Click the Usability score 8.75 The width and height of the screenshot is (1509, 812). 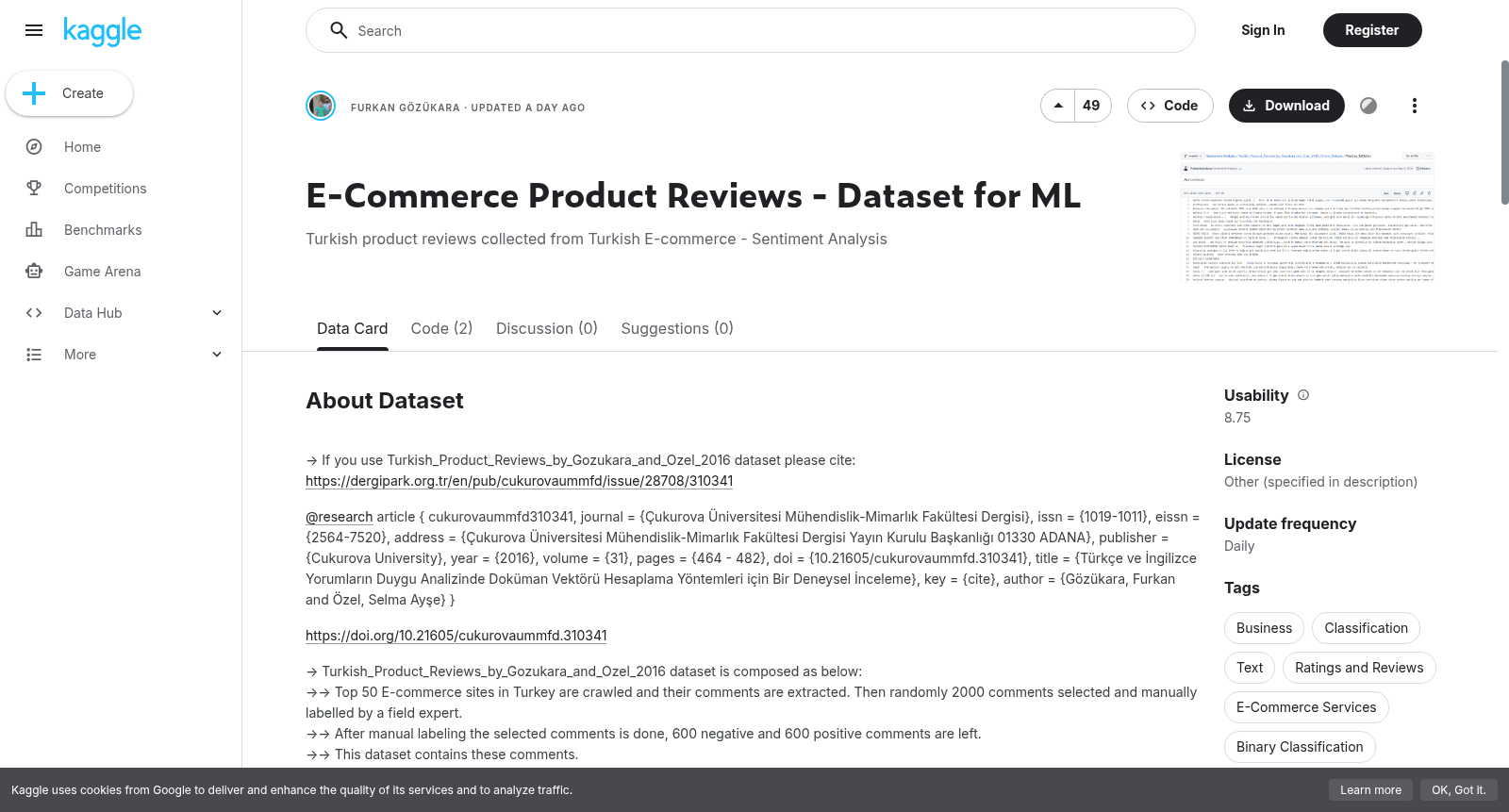[x=1237, y=418]
